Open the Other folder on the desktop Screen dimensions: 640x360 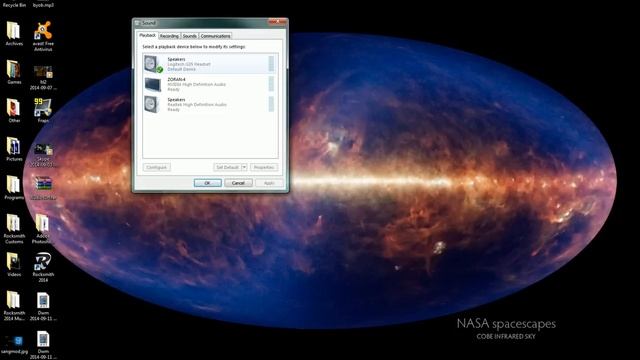click(x=14, y=108)
